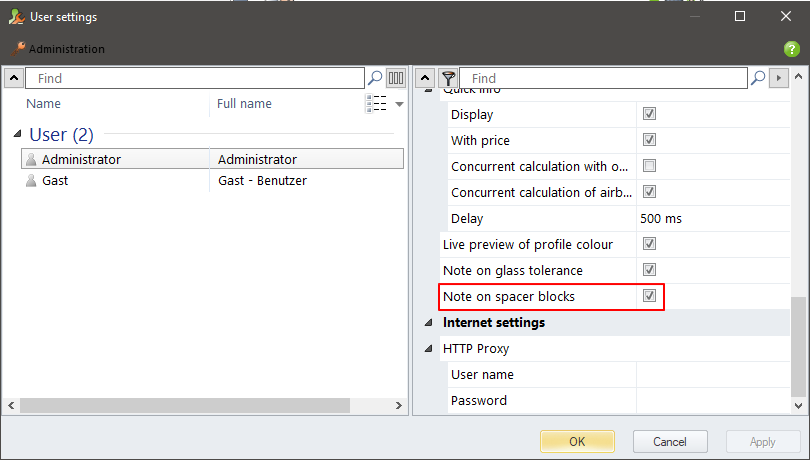Uncheck Note on spacer blocks
The height and width of the screenshot is (460, 810).
pos(649,296)
